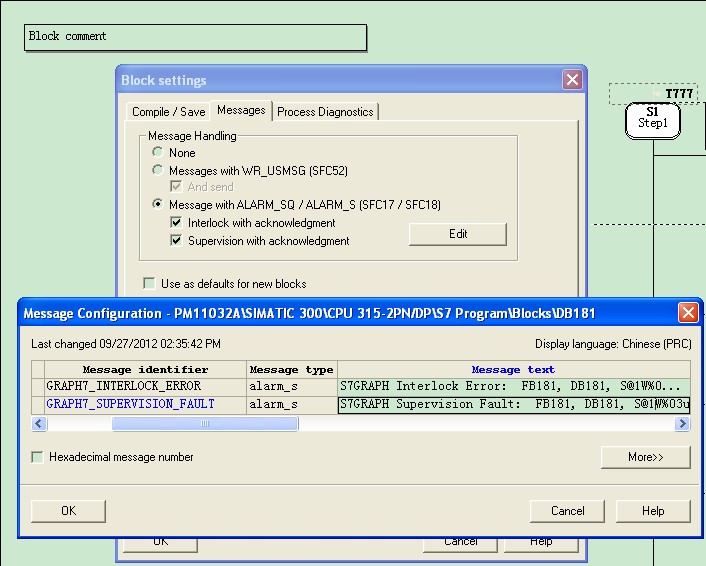
Task: Select the row header of the supervision row
Action: tap(38, 404)
